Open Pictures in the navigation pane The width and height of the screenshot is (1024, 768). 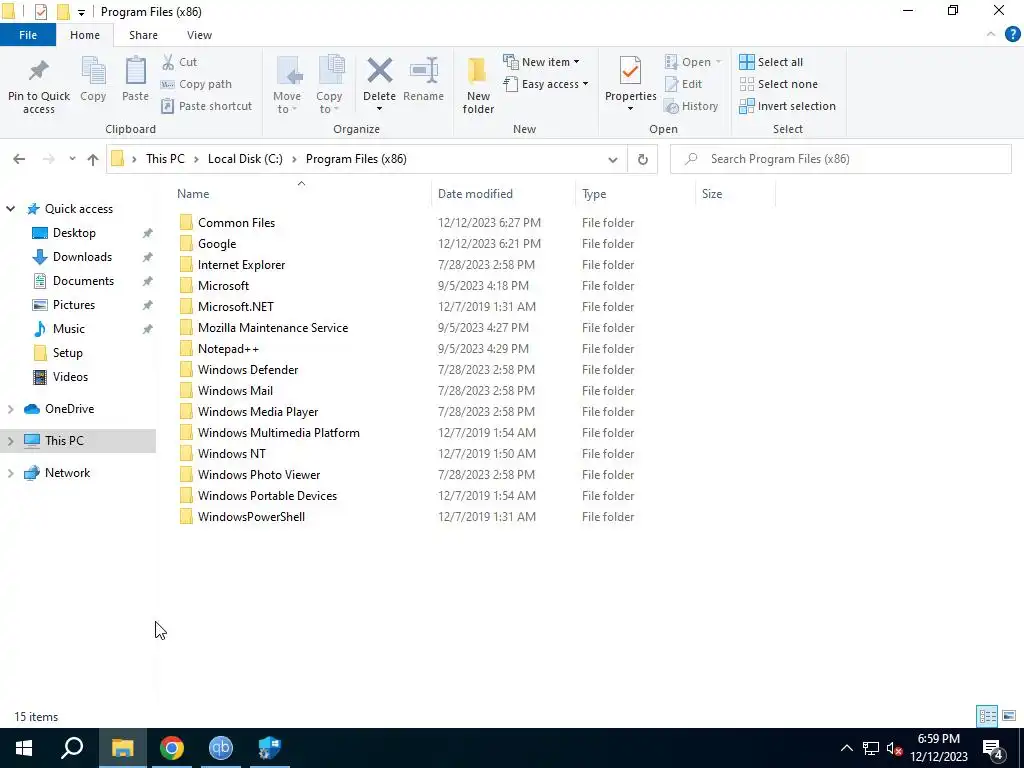(73, 305)
